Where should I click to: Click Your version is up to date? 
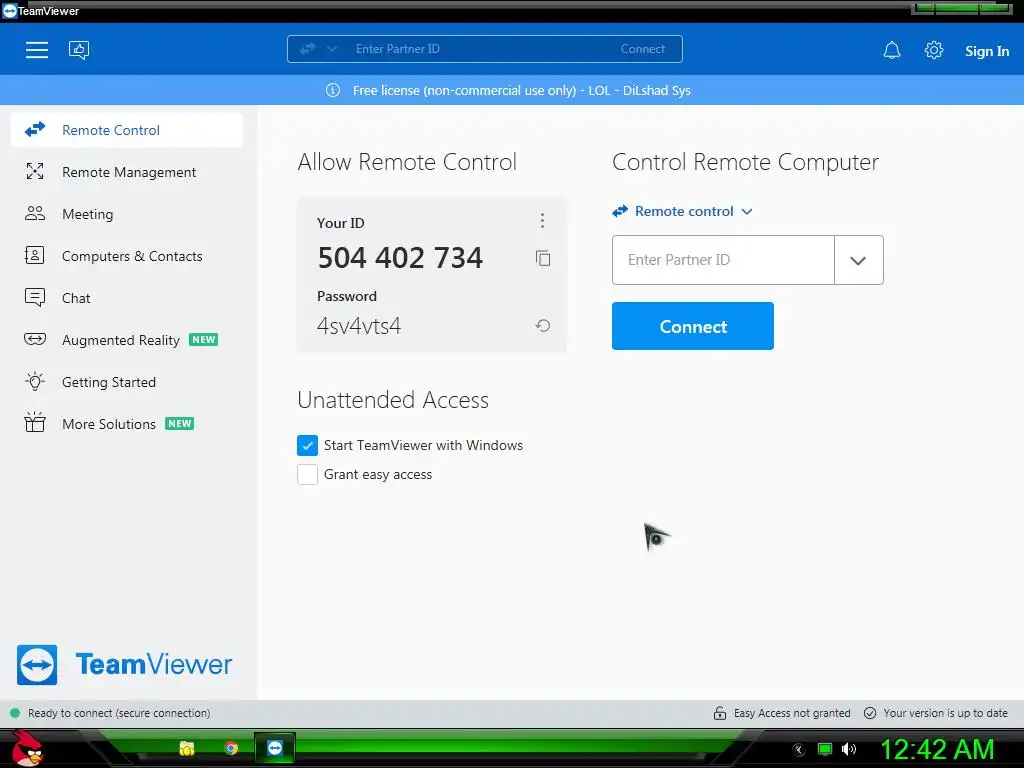pos(945,713)
